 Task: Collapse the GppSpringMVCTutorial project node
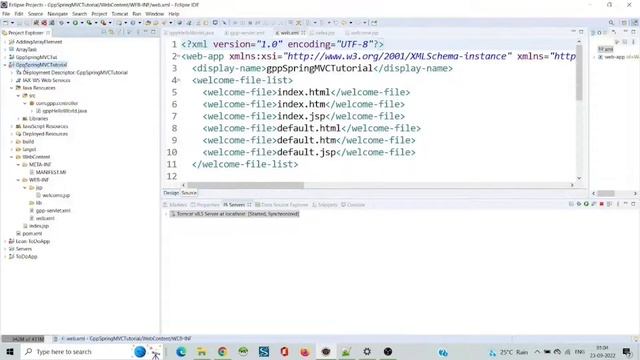[5, 64]
